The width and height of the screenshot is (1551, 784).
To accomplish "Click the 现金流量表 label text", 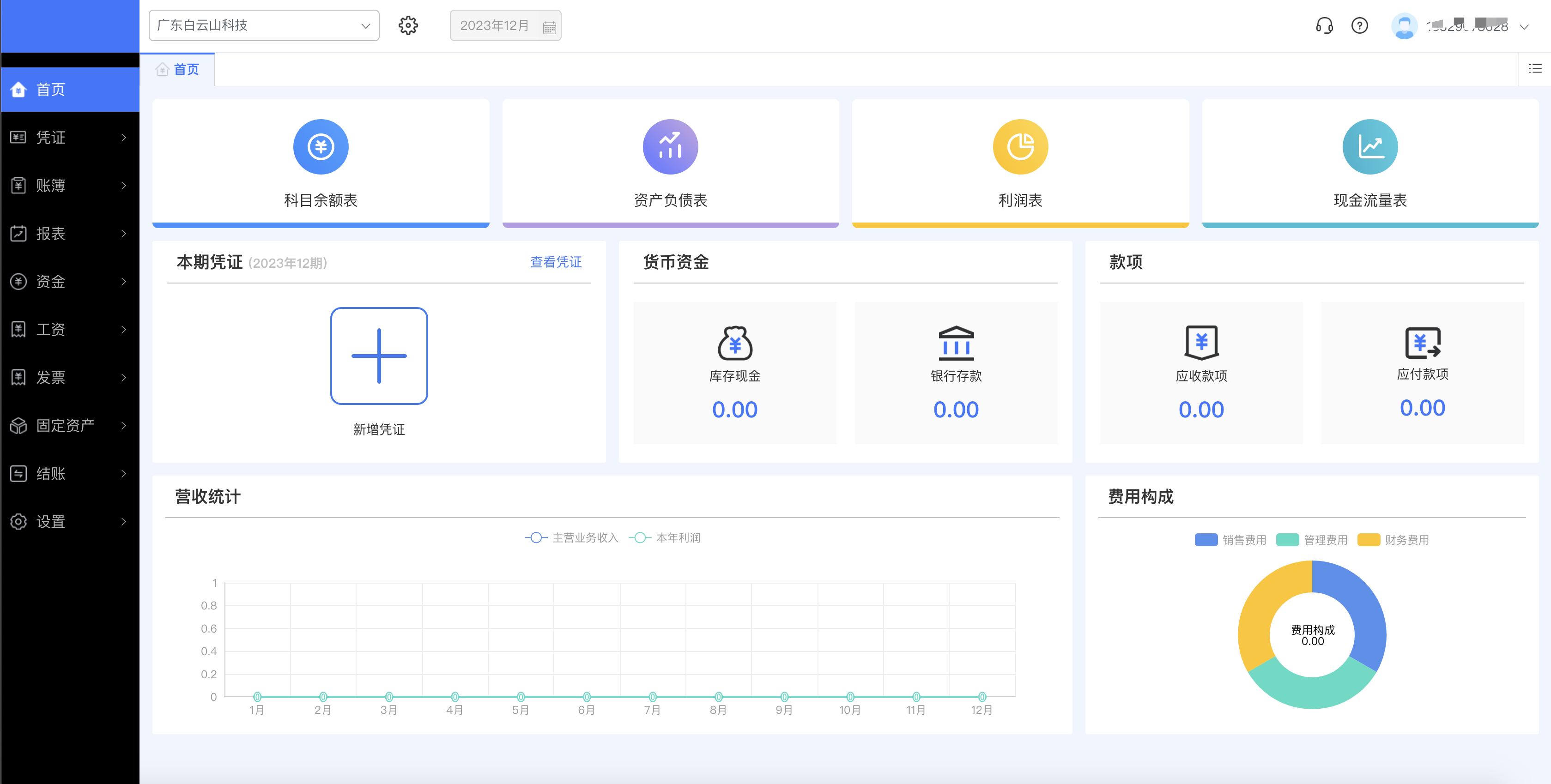I will [x=1370, y=200].
